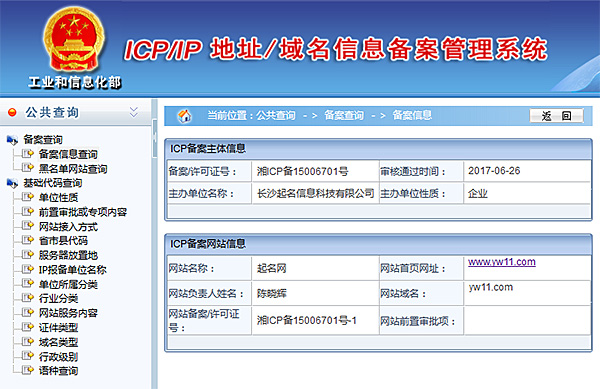Click the domain value yw11.com

tap(491, 287)
